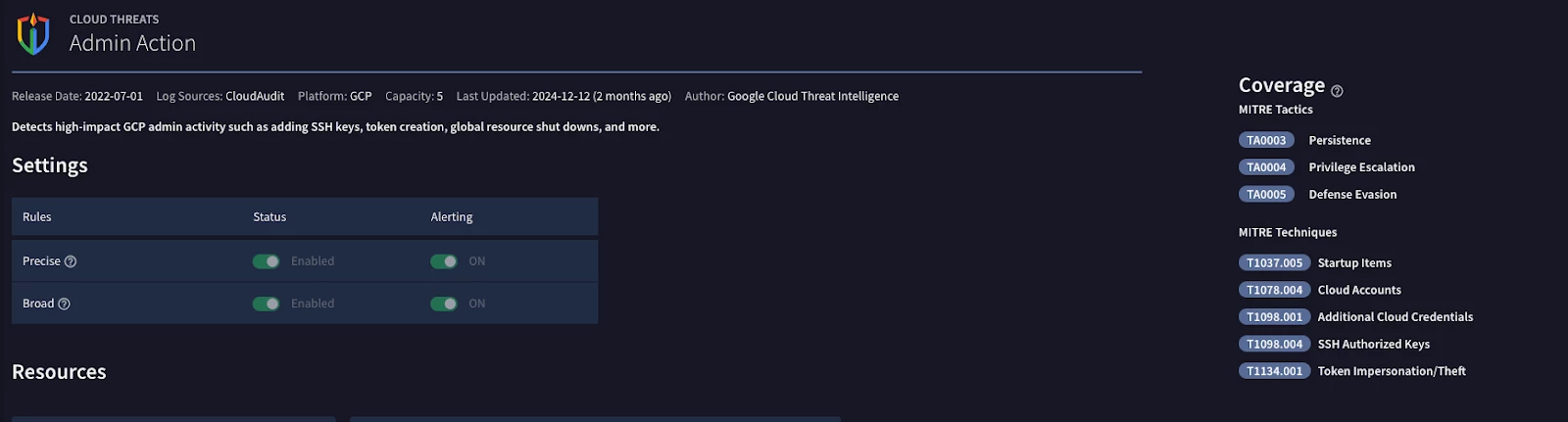This screenshot has height=422, width=1568.
Task: Click the Precise rule name
Action: coord(41,261)
